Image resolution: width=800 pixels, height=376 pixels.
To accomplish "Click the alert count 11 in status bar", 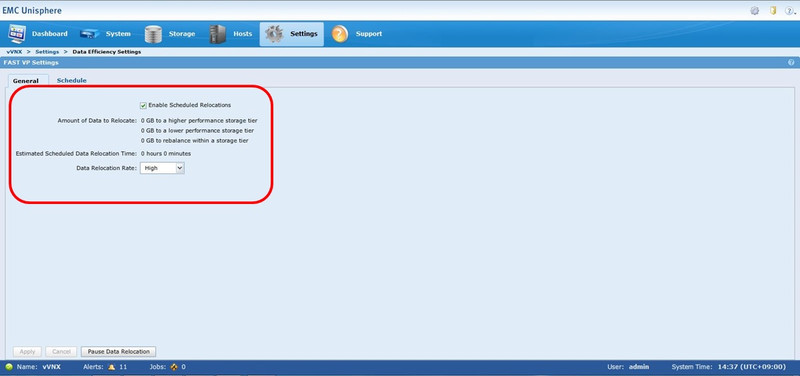I will pos(123,367).
